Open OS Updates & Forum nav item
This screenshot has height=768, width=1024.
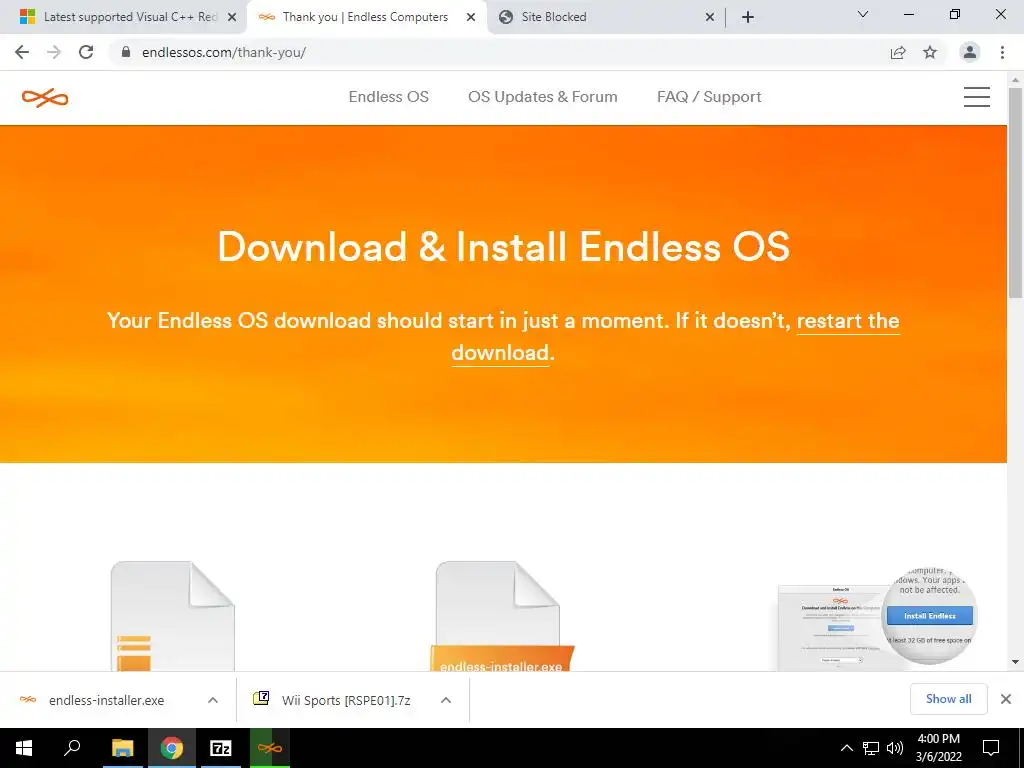click(x=543, y=97)
